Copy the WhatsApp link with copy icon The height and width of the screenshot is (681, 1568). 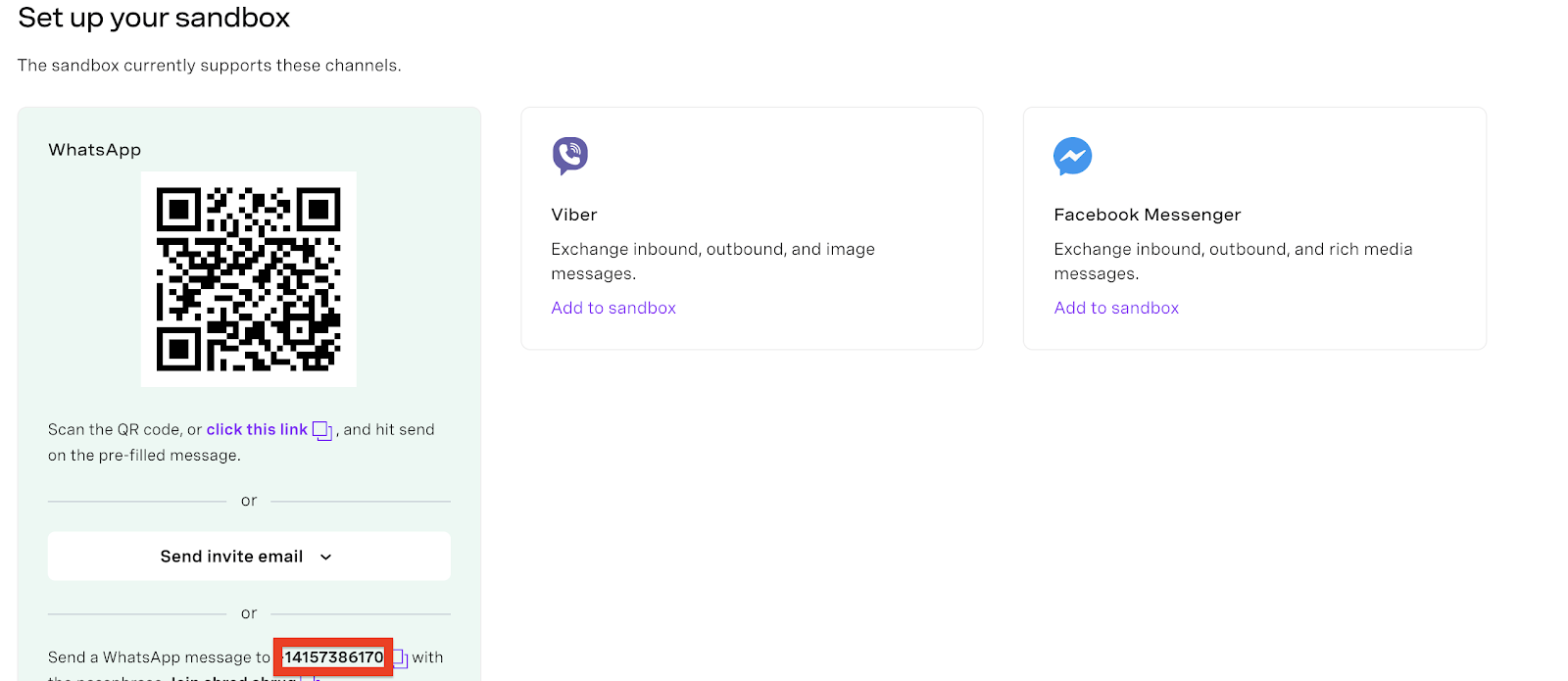322,431
